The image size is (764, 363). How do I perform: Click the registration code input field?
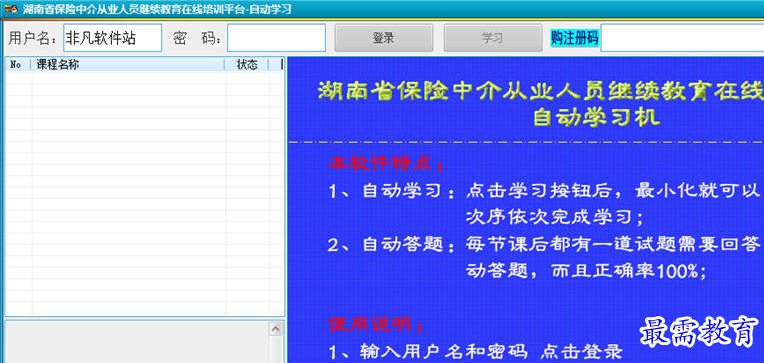click(682, 38)
